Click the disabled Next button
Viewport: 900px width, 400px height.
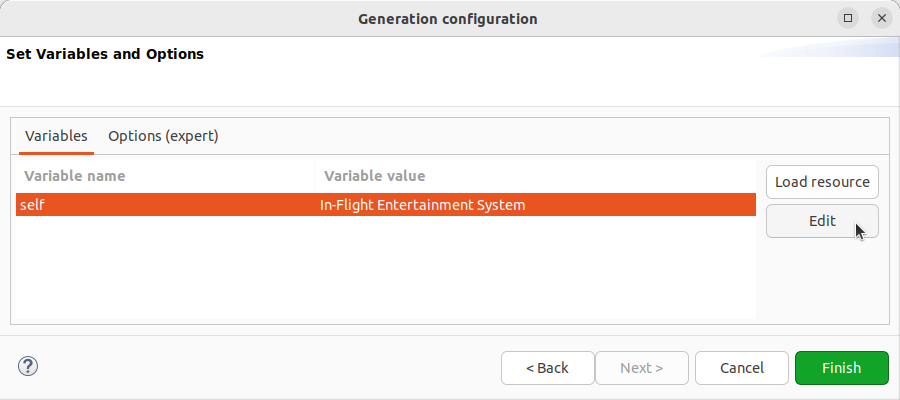pyautogui.click(x=641, y=368)
